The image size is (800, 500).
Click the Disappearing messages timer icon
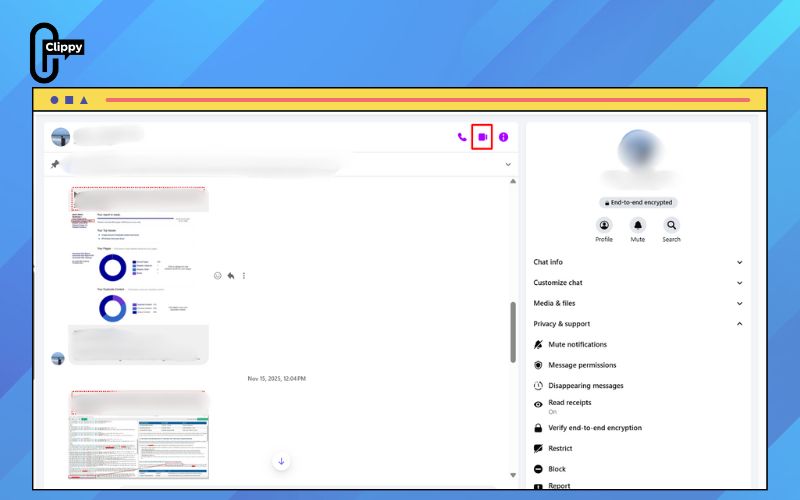pos(538,386)
